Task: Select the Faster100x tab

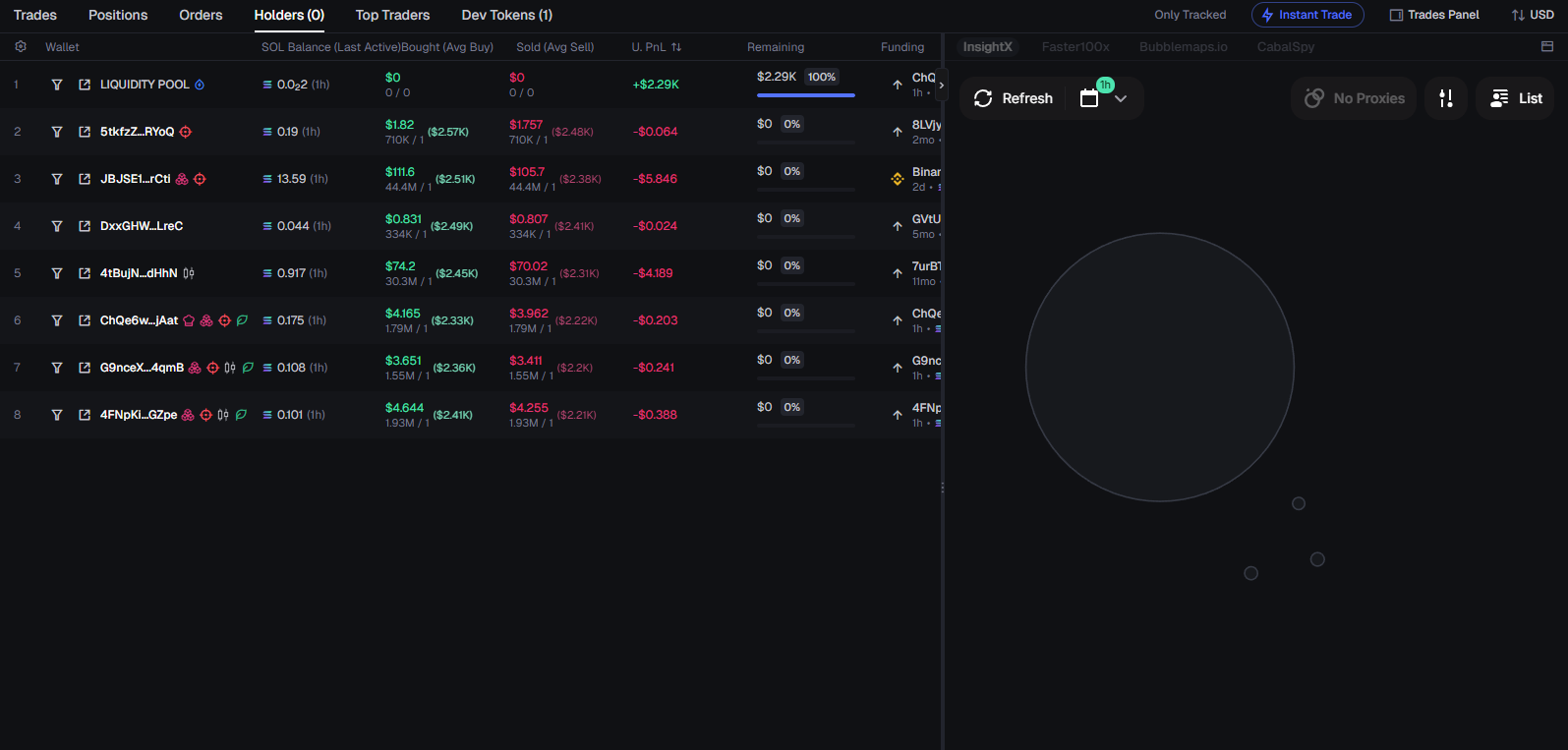Action: click(1075, 47)
